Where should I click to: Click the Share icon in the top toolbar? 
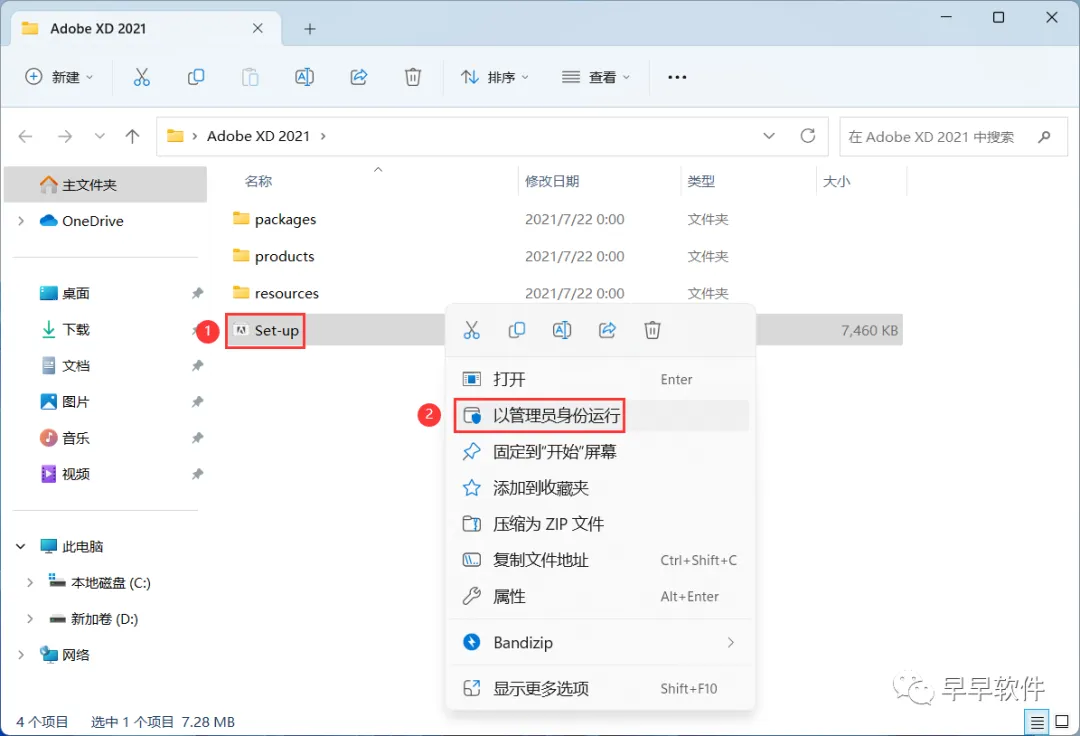[359, 77]
